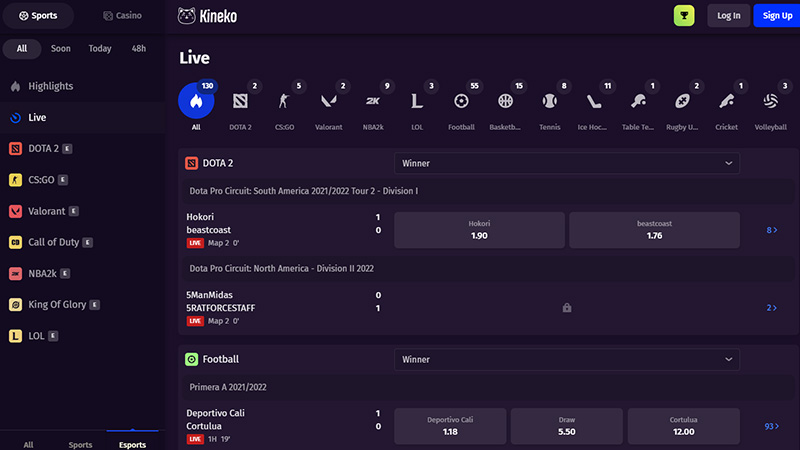Click the lock icon on 5ManMidas match

[x=567, y=308]
